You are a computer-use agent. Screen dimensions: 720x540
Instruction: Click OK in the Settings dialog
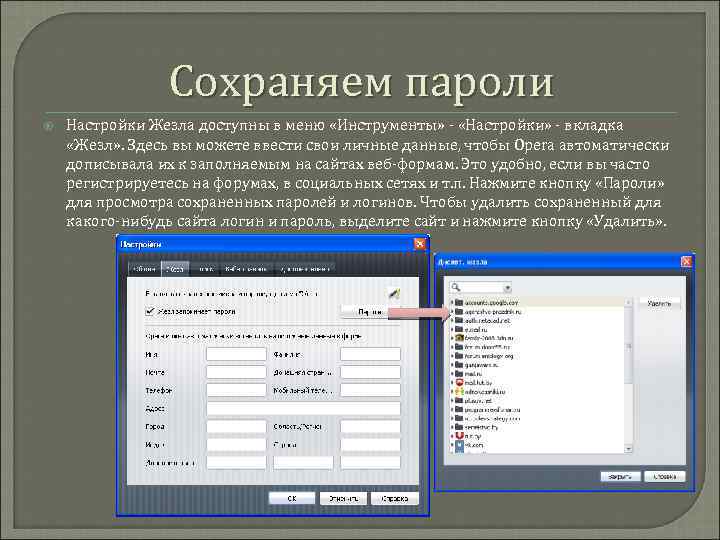[x=292, y=498]
